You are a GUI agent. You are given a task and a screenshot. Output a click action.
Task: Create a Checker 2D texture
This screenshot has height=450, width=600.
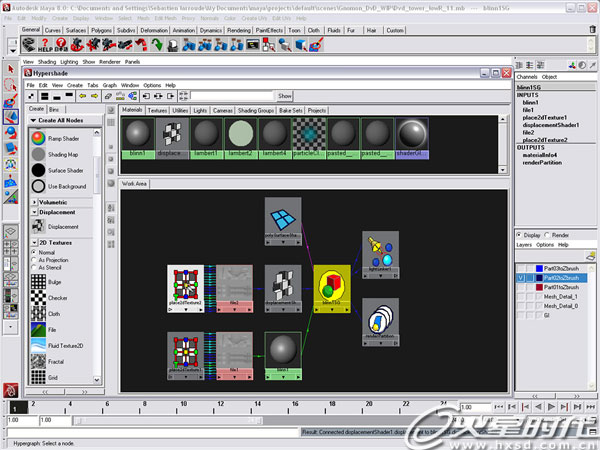coord(38,298)
